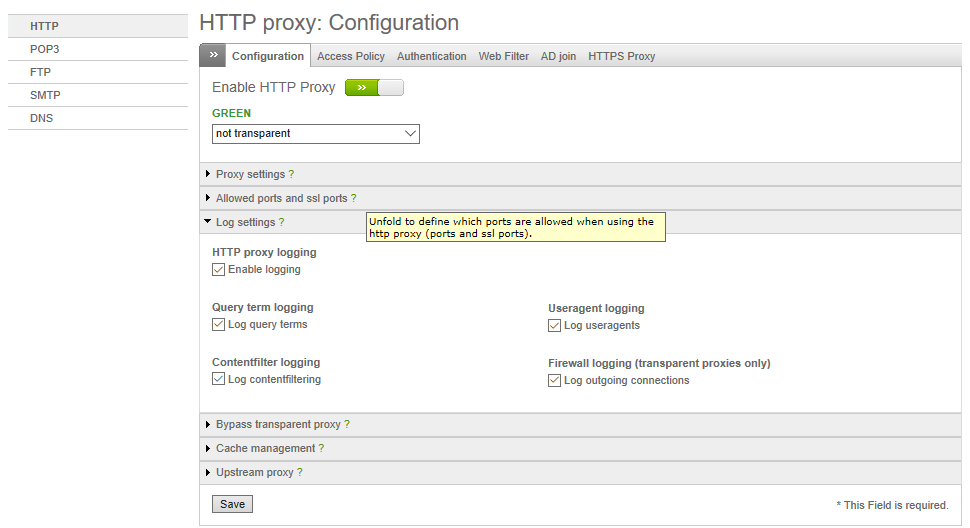
Task: Uncheck the Enable logging checkbox
Action: pos(218,270)
